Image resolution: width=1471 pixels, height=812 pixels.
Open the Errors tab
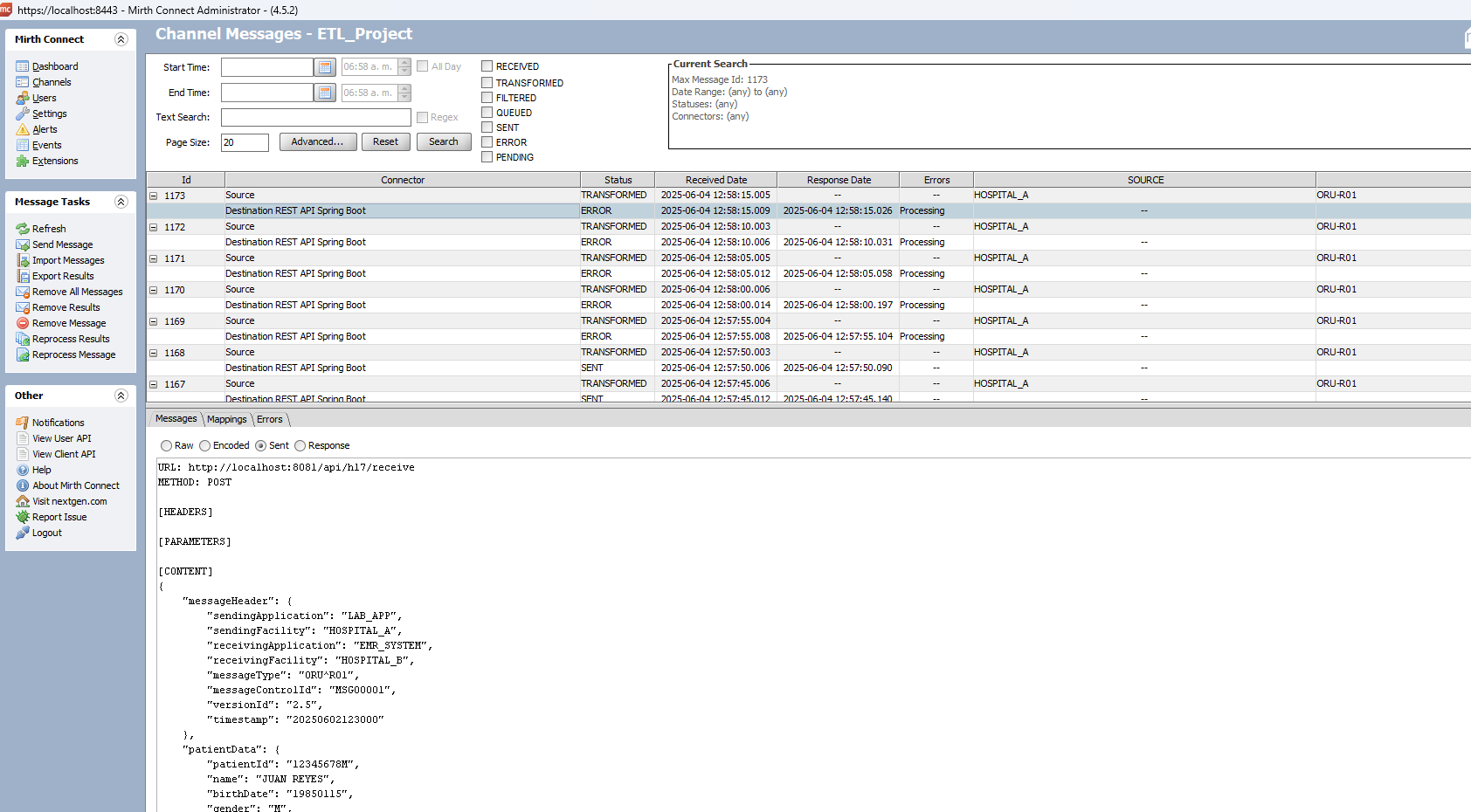[270, 419]
